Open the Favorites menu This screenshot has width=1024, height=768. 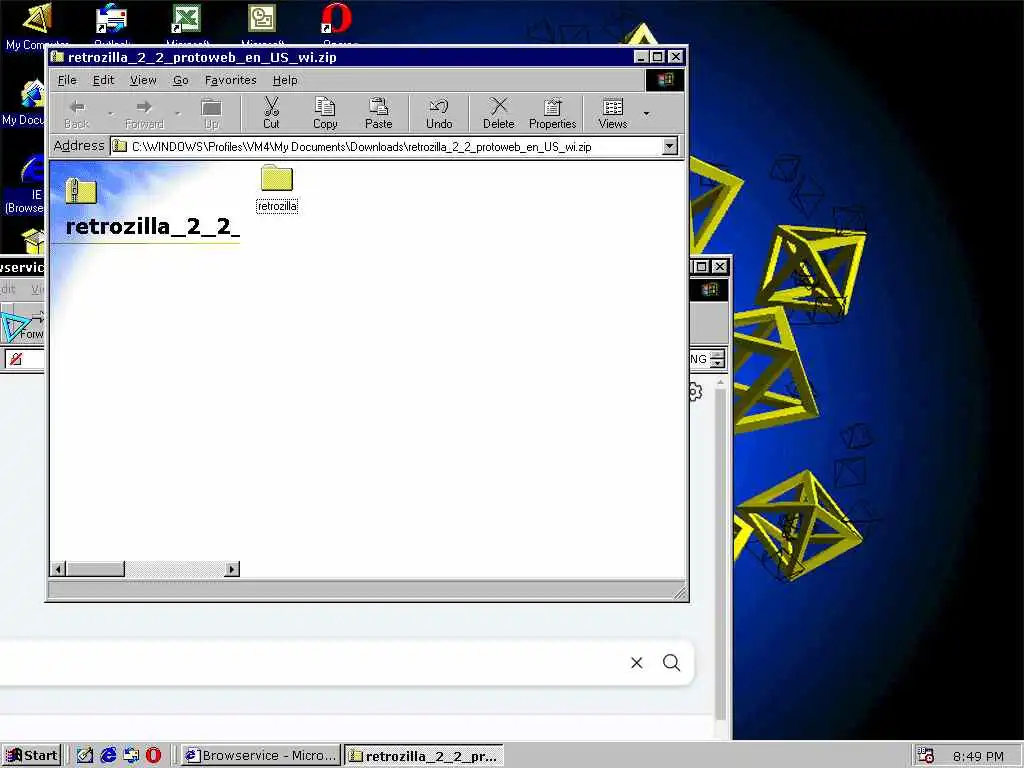[x=231, y=80]
